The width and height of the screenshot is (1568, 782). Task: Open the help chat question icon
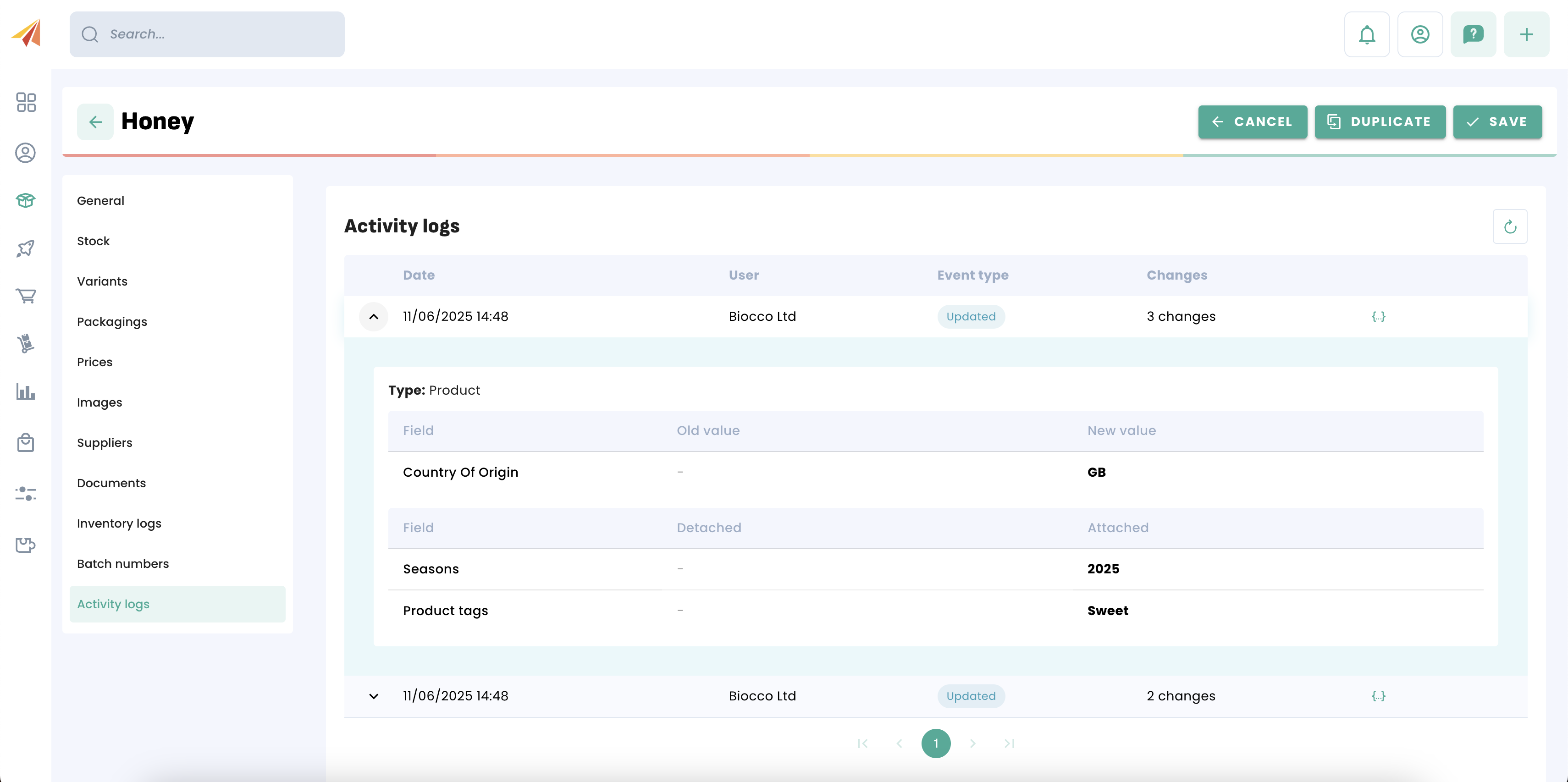click(x=1473, y=35)
